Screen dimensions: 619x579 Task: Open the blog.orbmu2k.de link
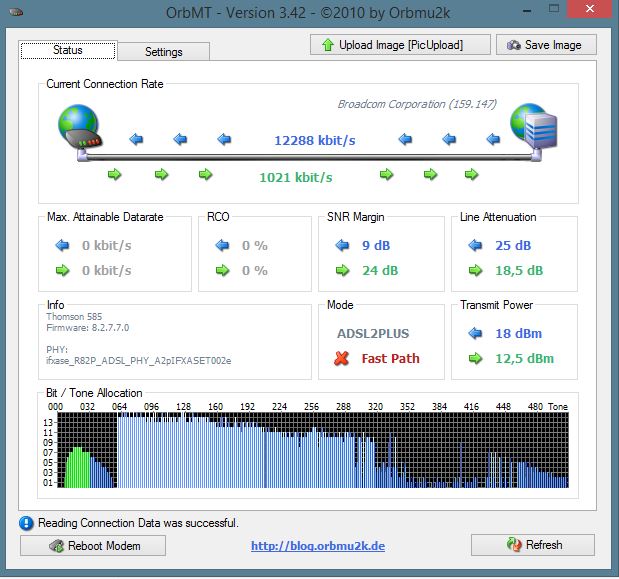[x=318, y=546]
